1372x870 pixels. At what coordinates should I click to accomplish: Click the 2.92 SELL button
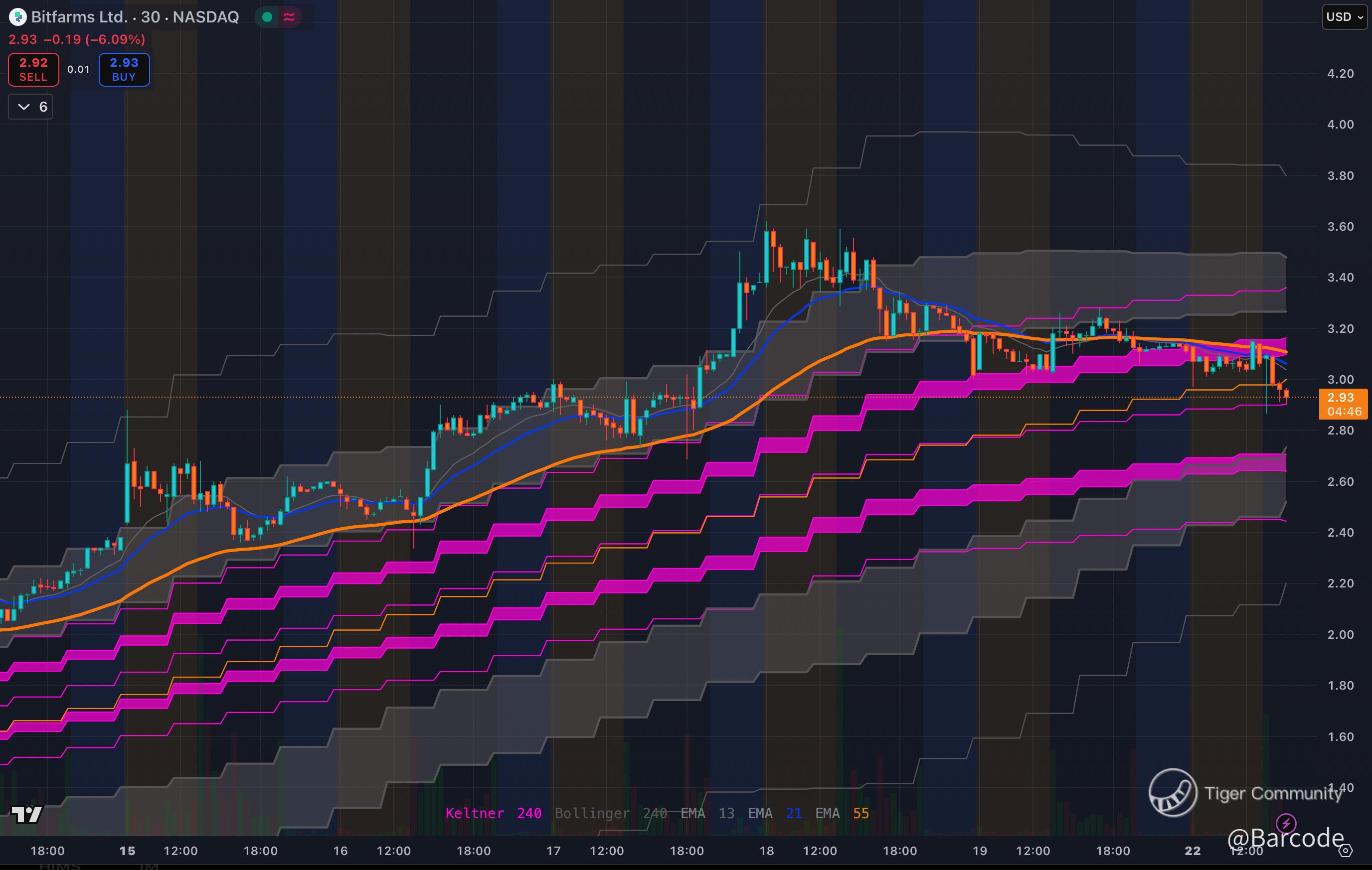click(33, 69)
